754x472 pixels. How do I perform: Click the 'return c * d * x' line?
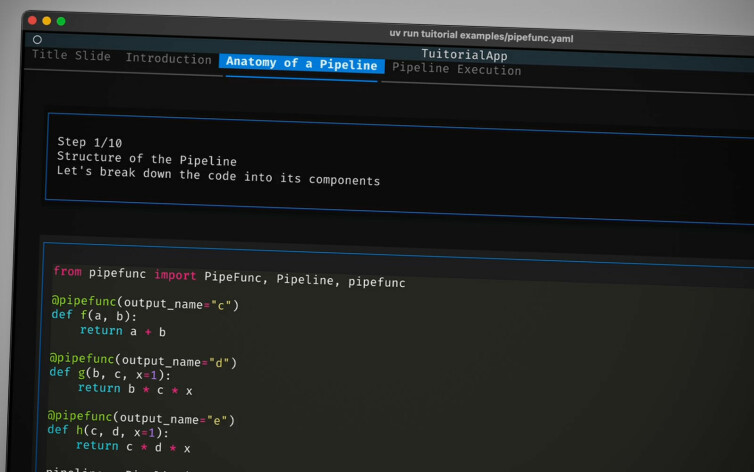click(133, 447)
